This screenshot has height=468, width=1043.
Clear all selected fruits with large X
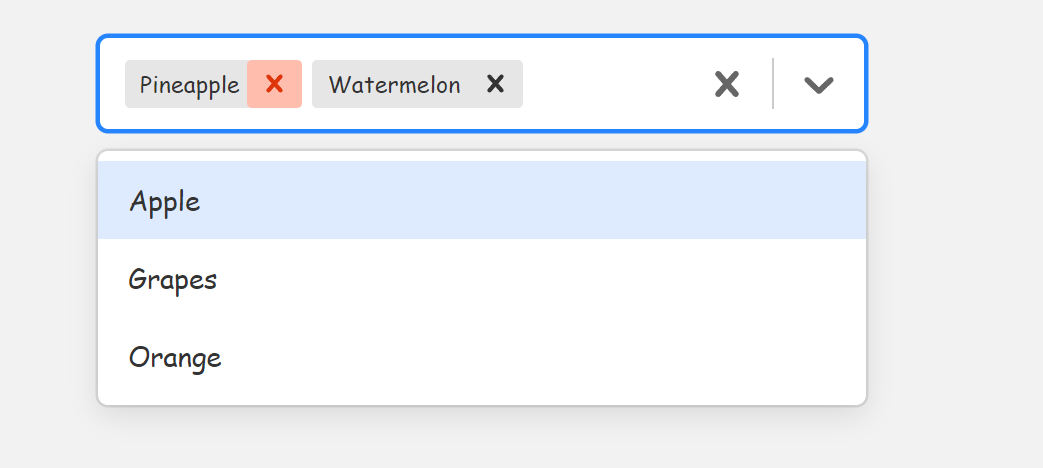[x=727, y=84]
